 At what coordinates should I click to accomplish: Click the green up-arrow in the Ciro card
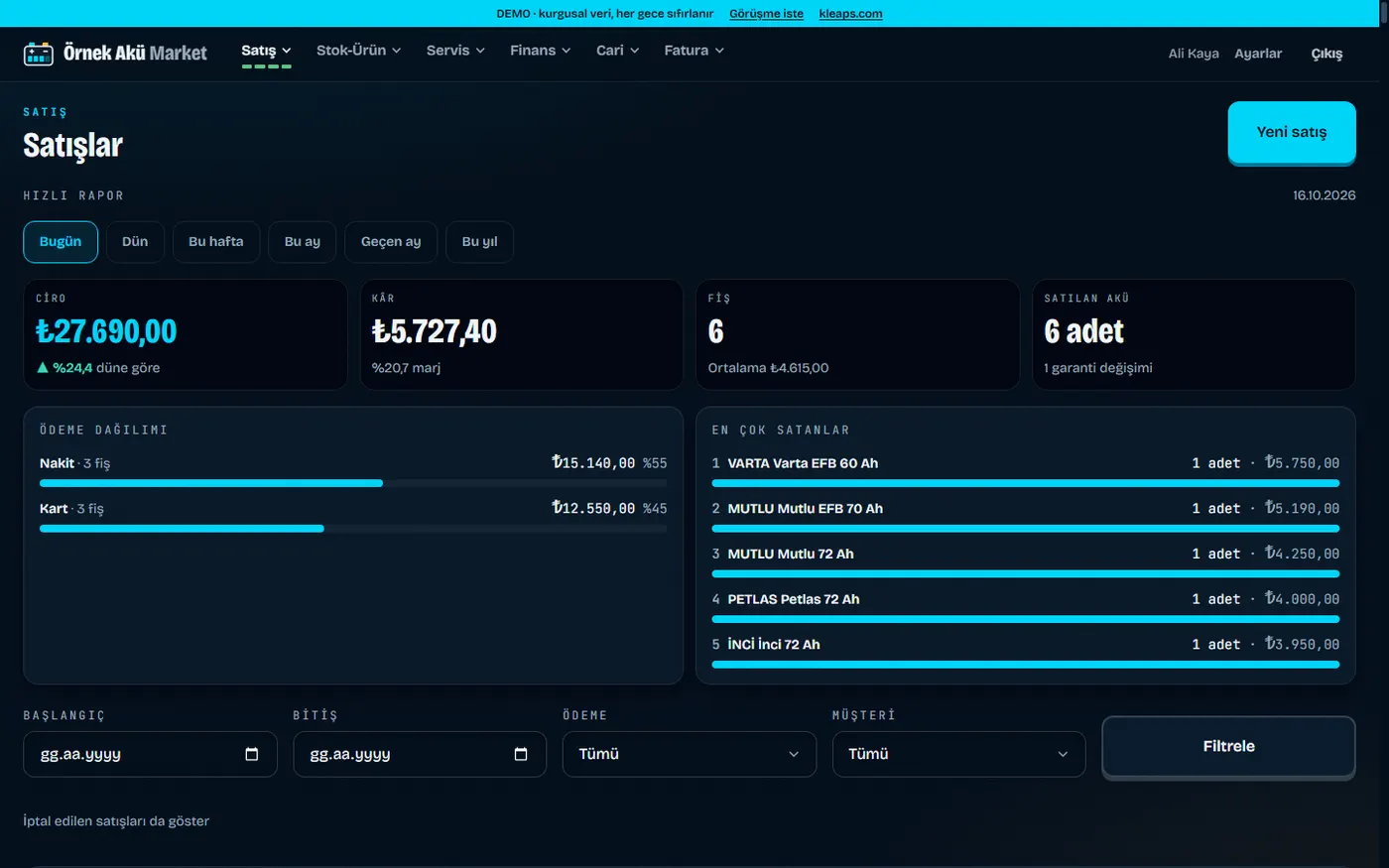pos(43,367)
